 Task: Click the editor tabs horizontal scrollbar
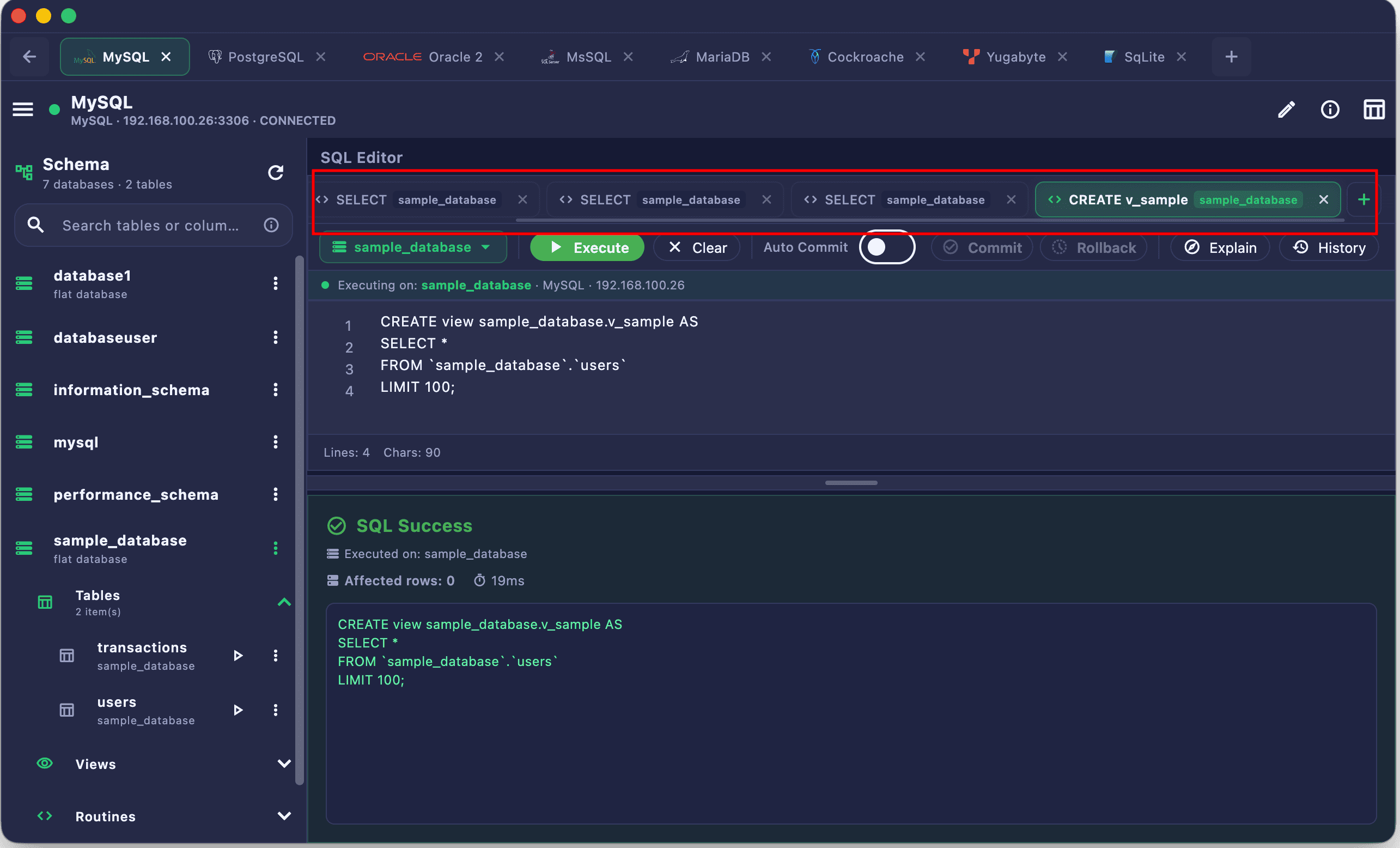tap(929, 220)
